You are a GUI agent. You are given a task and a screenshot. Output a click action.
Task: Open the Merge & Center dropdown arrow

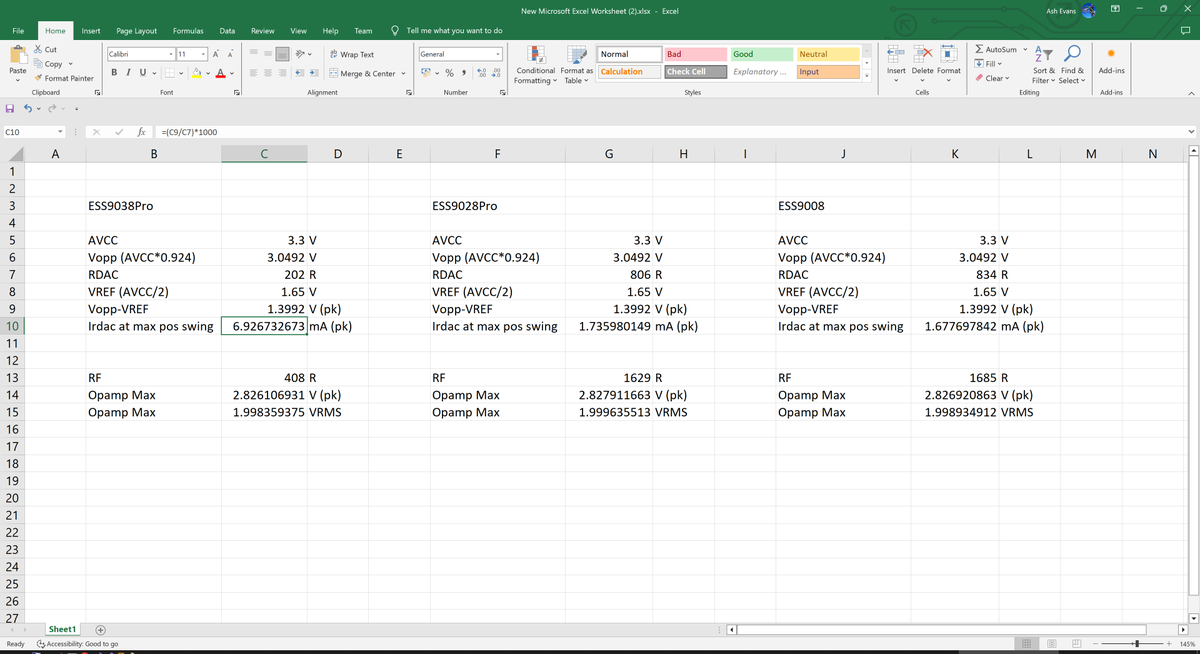click(404, 73)
